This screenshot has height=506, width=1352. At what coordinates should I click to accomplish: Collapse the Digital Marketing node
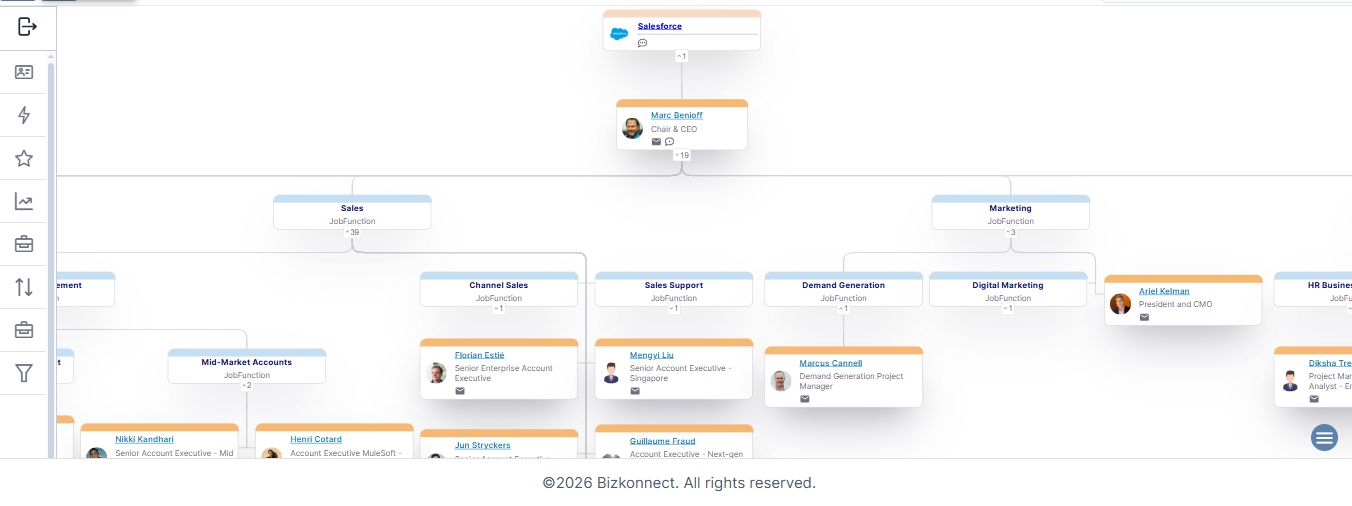tap(1007, 308)
